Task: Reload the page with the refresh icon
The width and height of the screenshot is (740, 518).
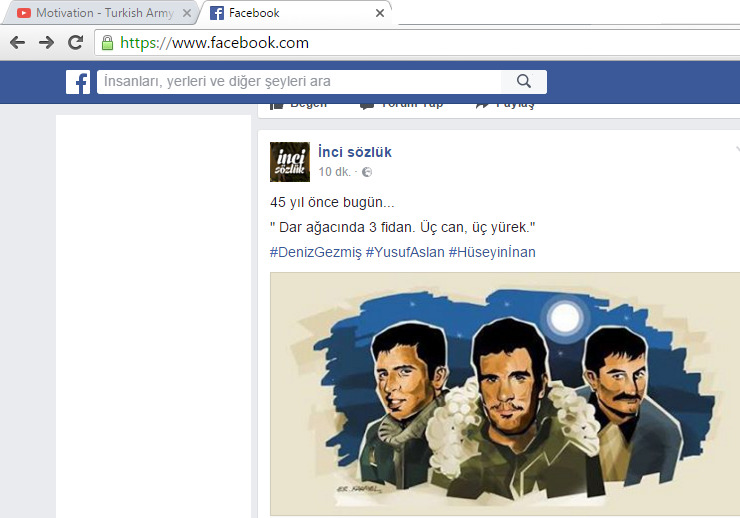Action: pyautogui.click(x=76, y=42)
